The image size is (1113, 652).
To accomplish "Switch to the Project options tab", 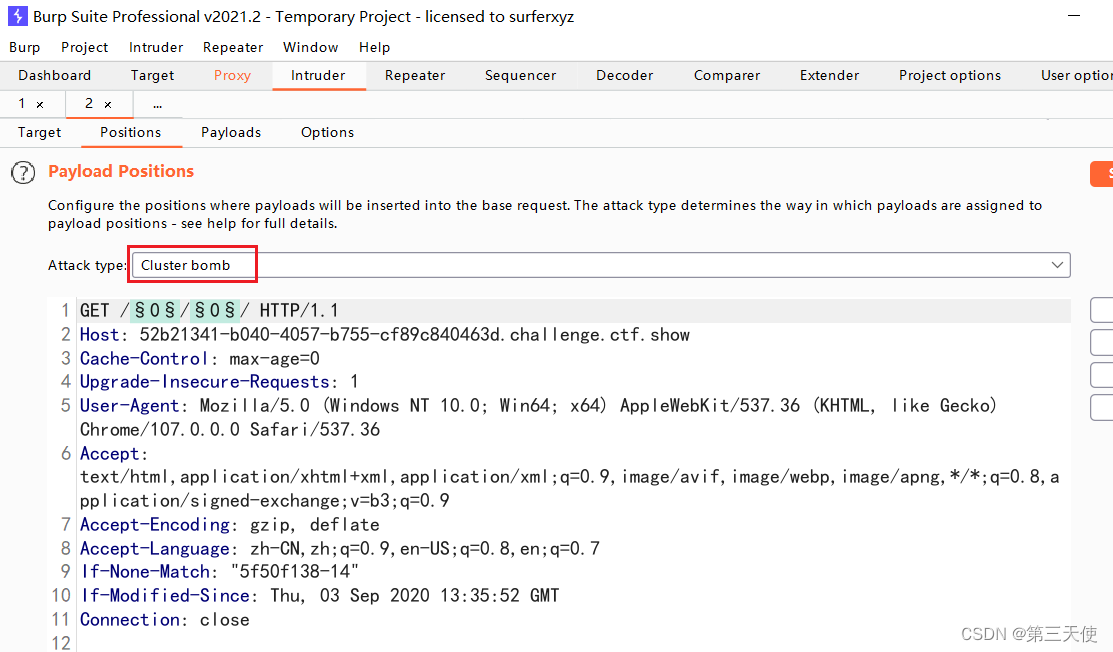I will (950, 75).
